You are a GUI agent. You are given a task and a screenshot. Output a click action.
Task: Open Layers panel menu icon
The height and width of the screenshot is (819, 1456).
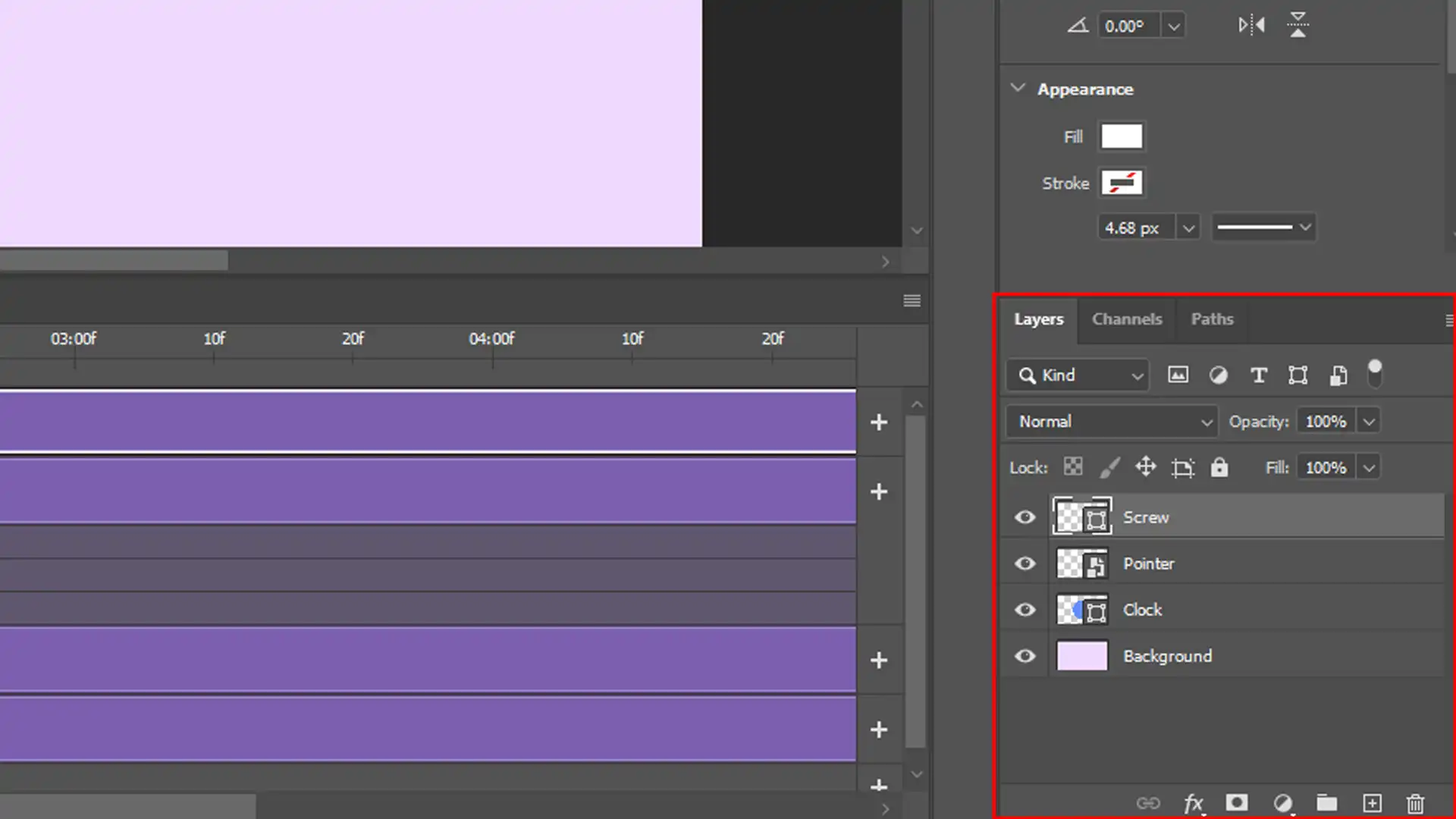(x=1449, y=320)
